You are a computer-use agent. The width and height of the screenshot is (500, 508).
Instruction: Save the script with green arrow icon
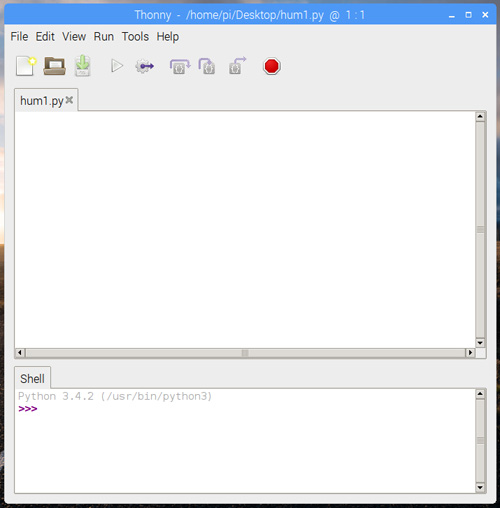coord(82,66)
